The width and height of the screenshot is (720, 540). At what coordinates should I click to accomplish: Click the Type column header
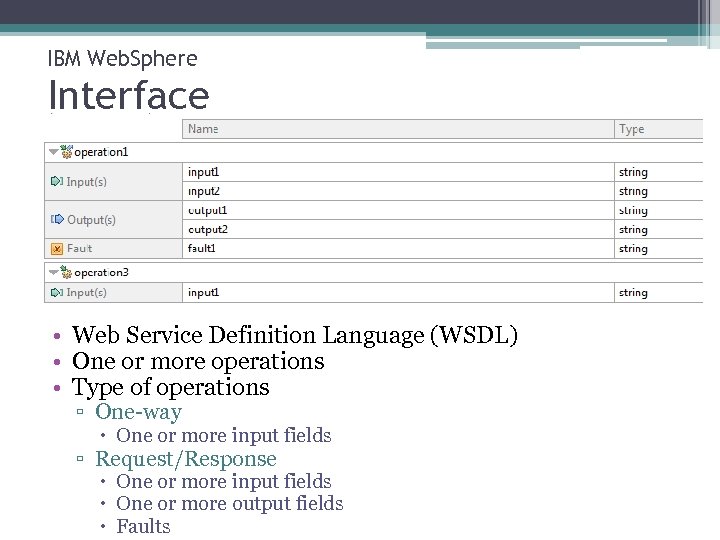pyautogui.click(x=658, y=129)
